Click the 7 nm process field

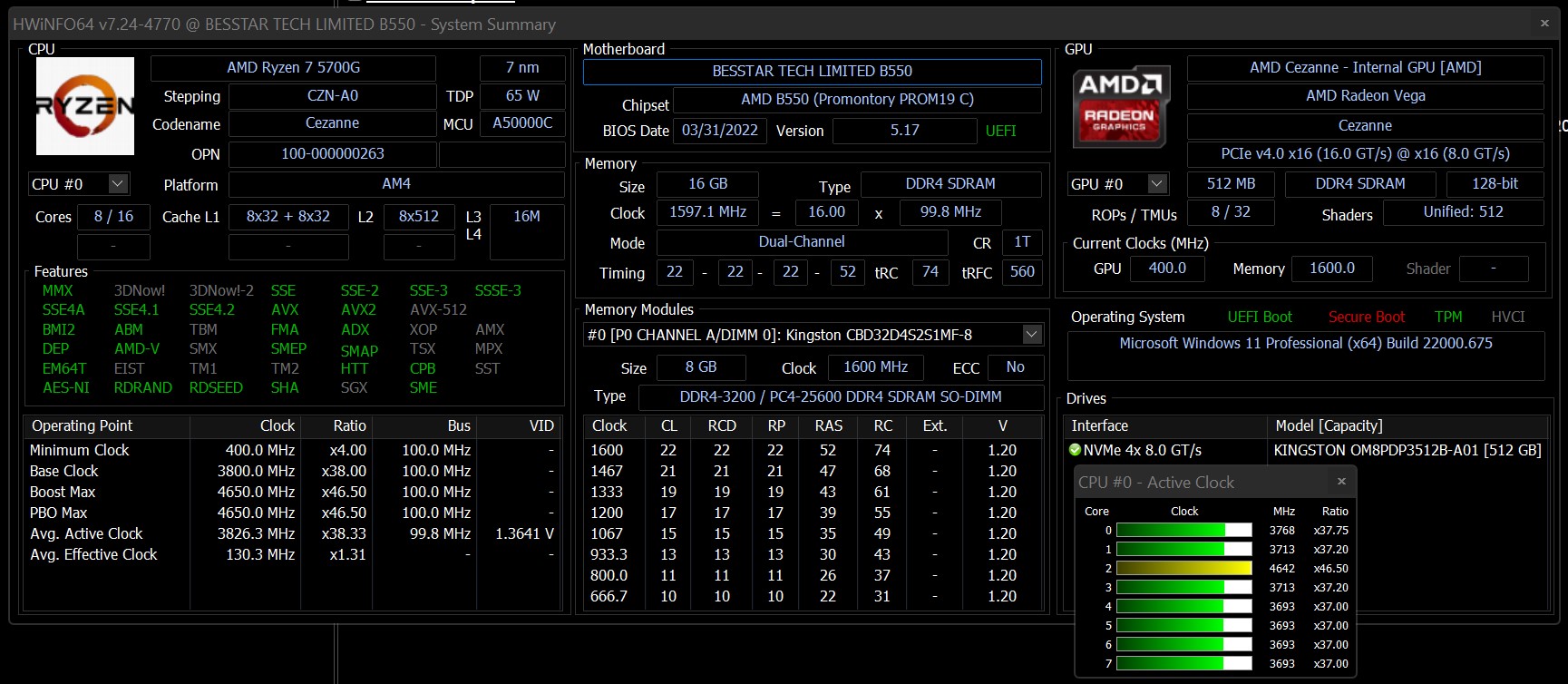[x=522, y=68]
